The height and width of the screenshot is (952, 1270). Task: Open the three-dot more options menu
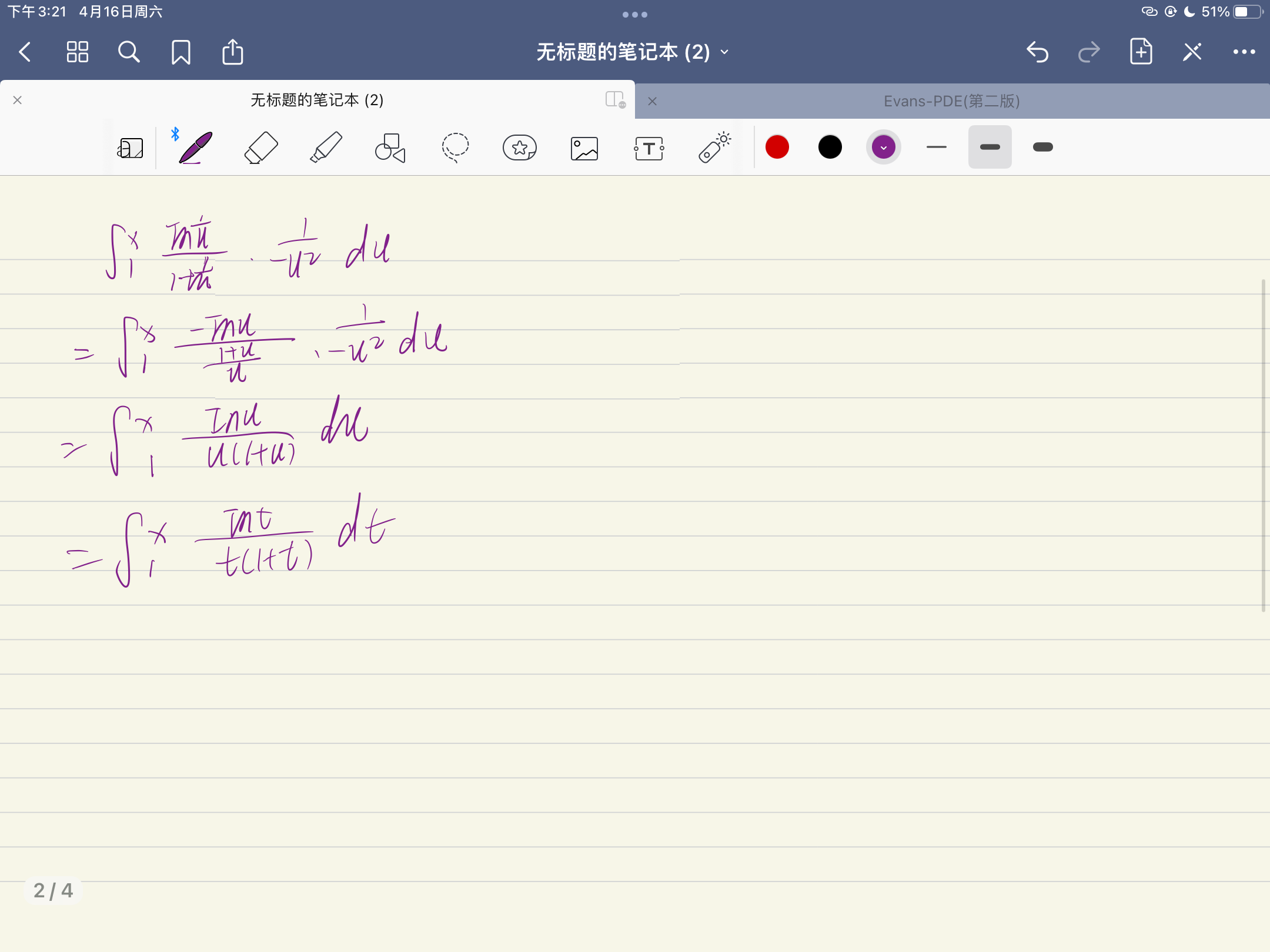[1244, 52]
